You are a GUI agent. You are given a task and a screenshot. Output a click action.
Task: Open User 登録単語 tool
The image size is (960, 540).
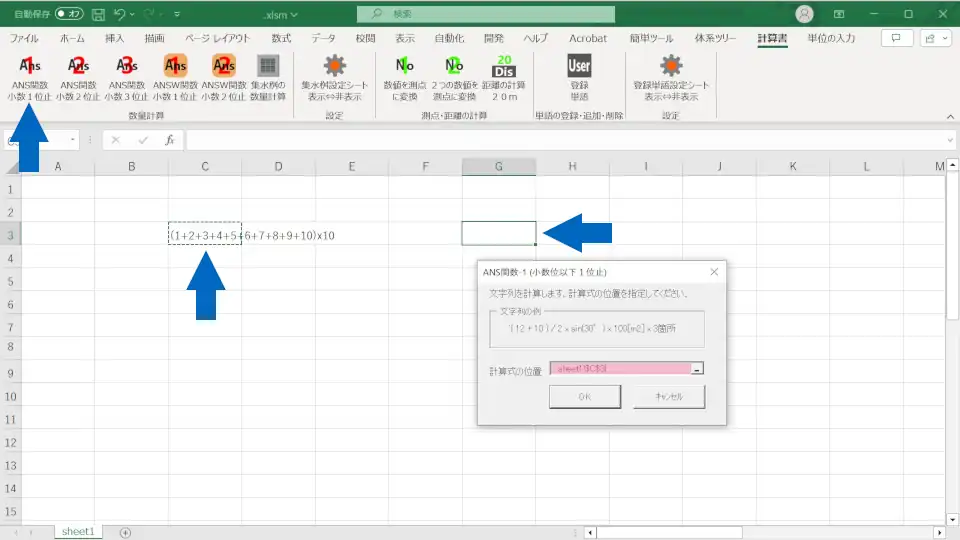579,78
